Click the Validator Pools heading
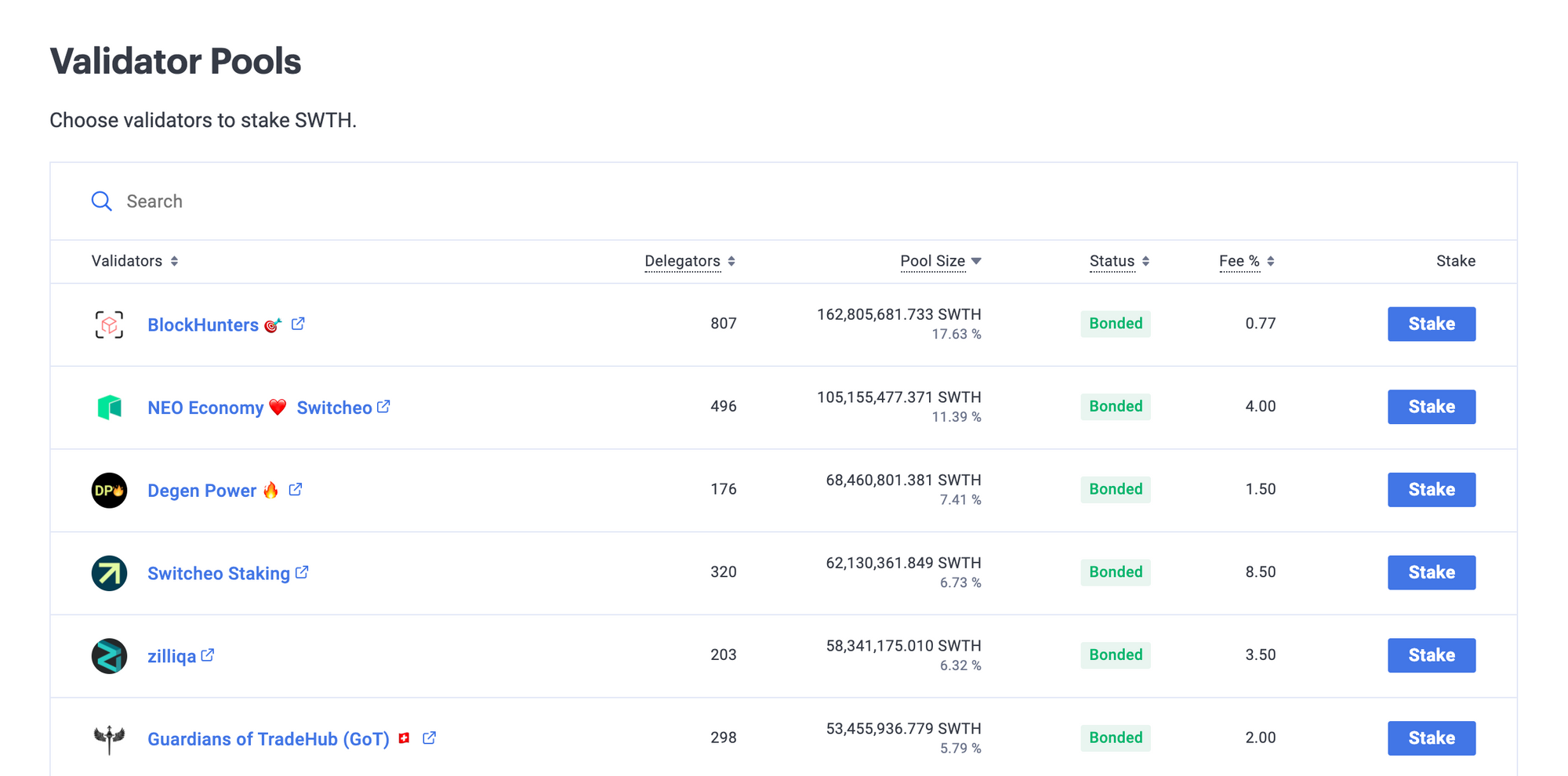 tap(176, 61)
